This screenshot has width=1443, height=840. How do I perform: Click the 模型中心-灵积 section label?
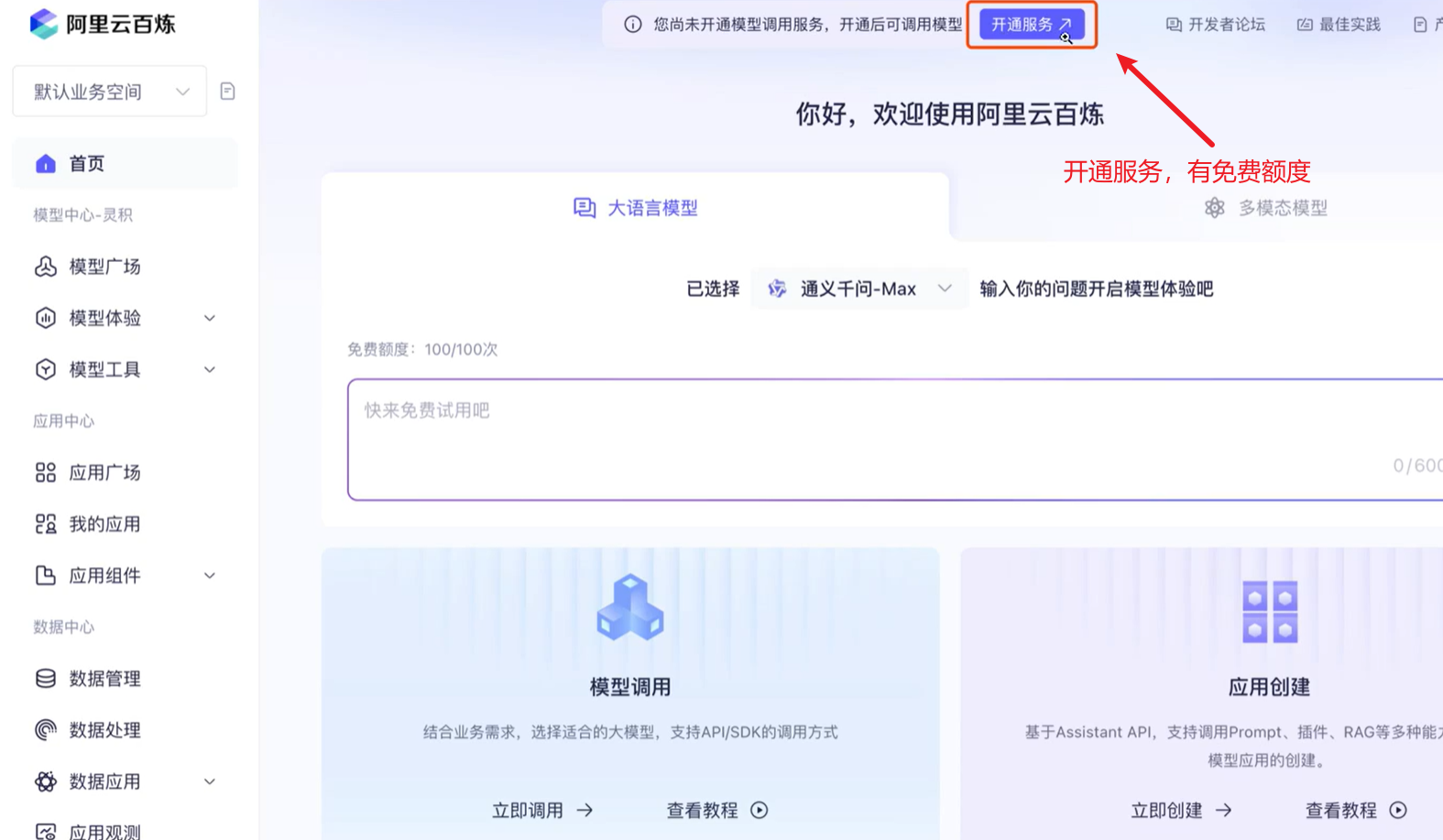(x=83, y=215)
